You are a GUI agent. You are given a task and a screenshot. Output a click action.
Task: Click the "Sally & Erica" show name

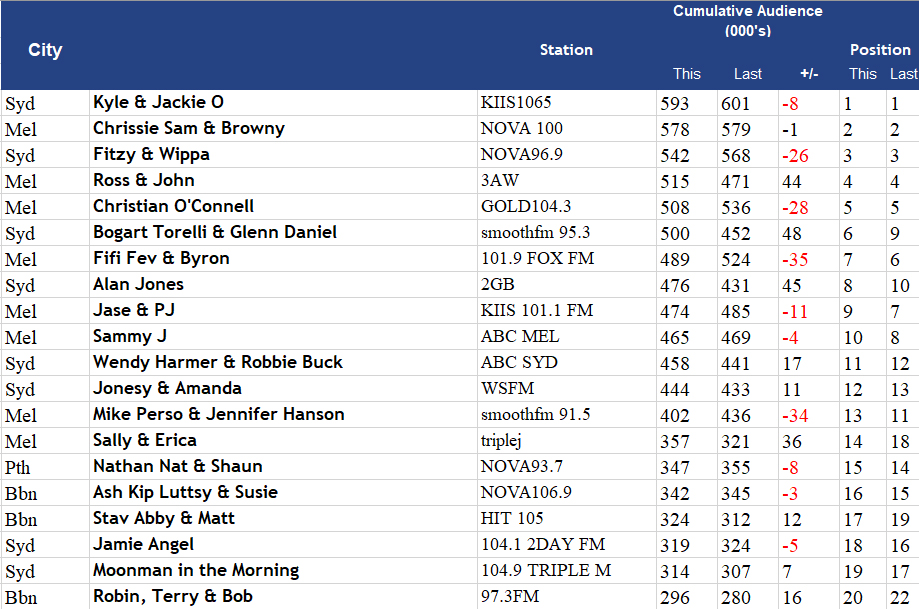click(x=145, y=440)
